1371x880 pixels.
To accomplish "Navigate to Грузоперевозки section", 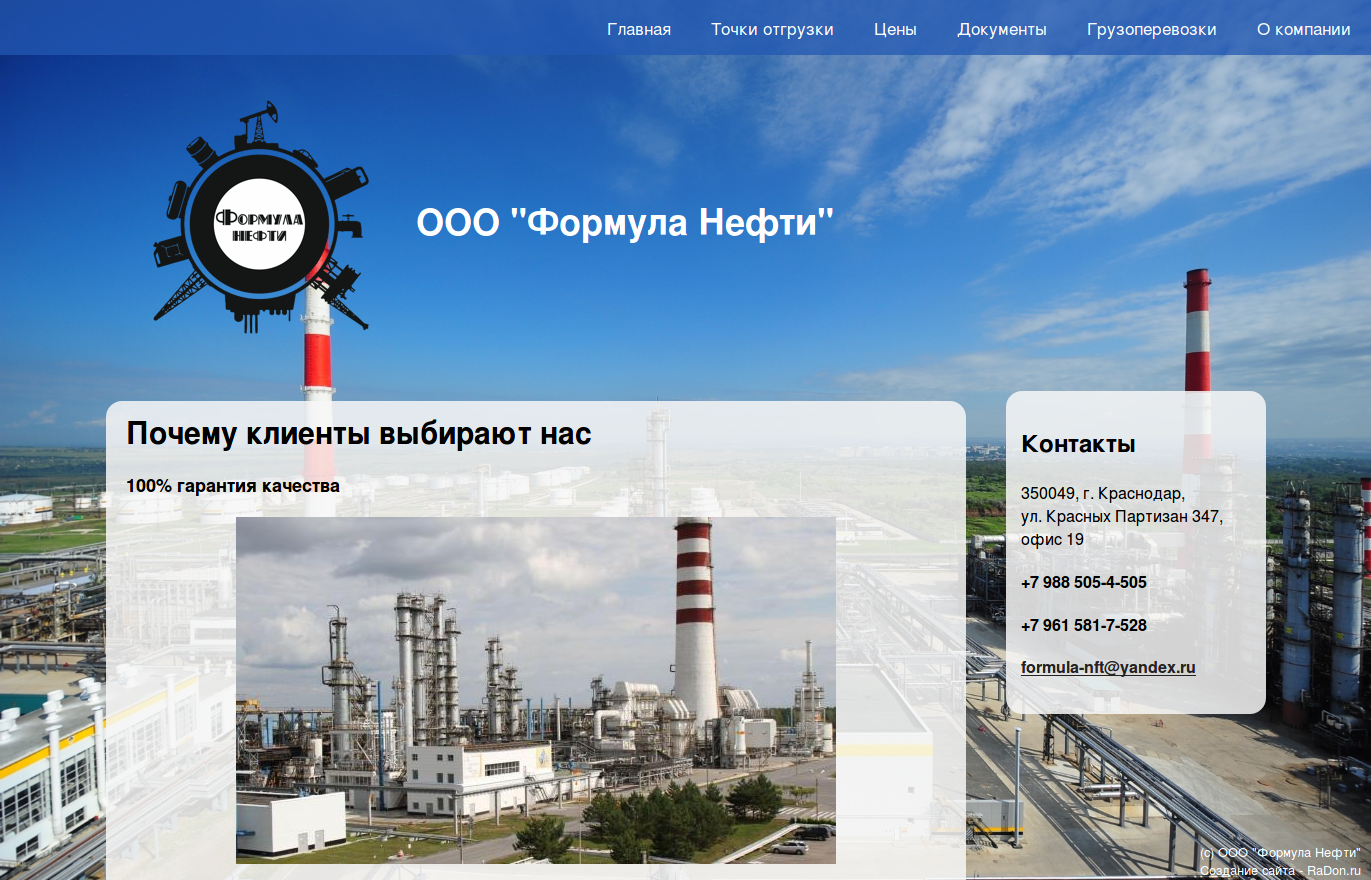I will pos(1151,29).
